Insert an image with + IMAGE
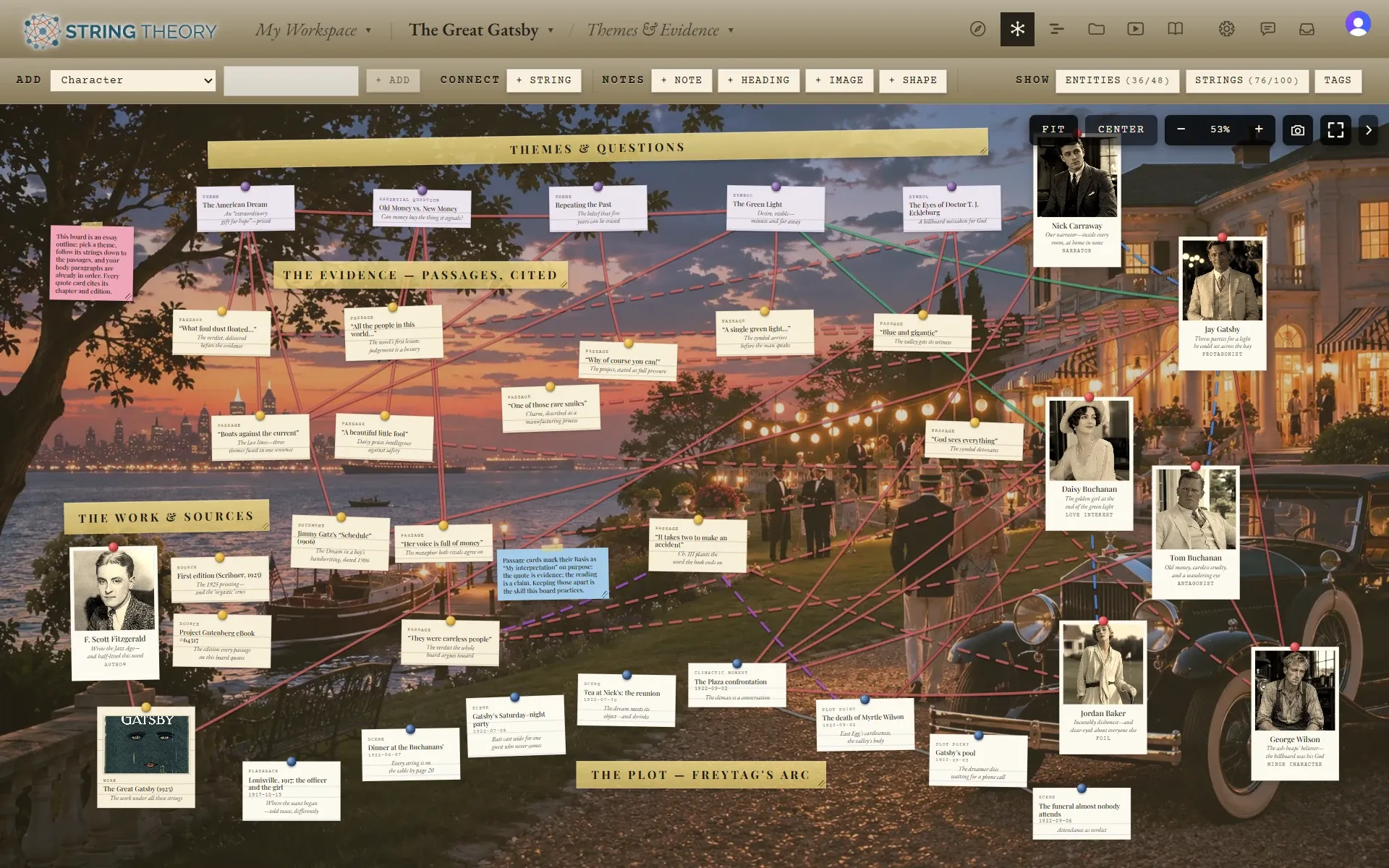Viewport: 1389px width, 868px height. (839, 80)
